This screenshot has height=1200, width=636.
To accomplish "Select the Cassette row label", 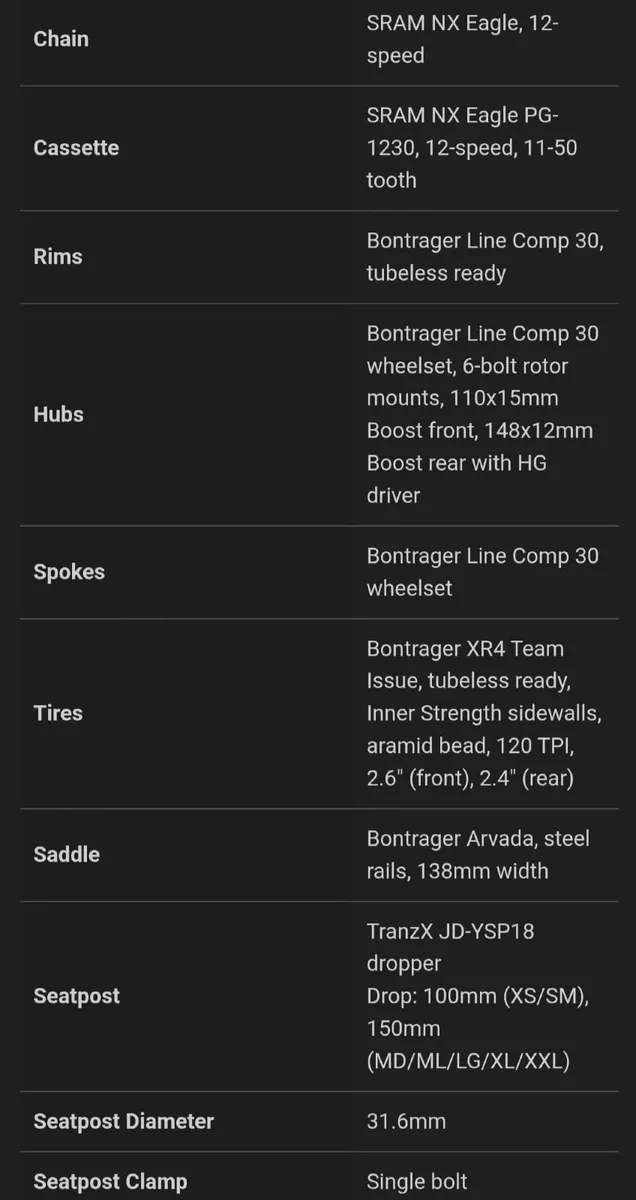I will click(x=76, y=147).
